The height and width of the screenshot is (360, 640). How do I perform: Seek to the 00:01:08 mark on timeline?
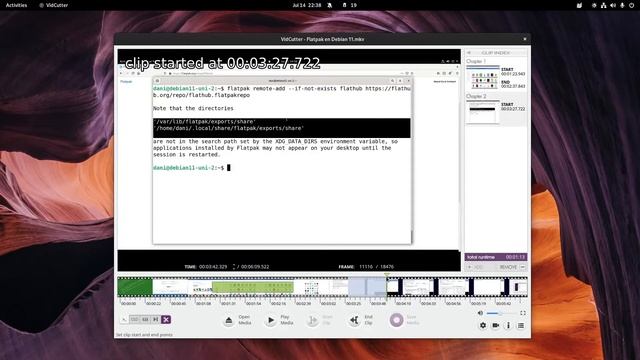(x=204, y=303)
